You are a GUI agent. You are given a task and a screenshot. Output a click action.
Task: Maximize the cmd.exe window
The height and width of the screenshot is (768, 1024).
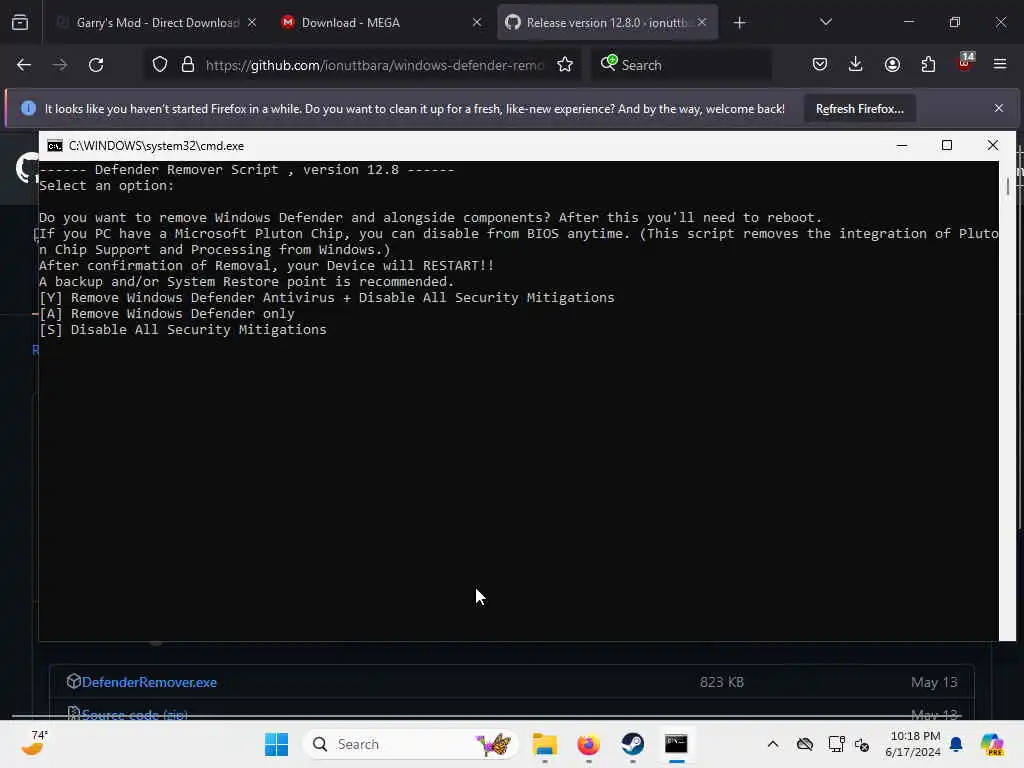[947, 145]
